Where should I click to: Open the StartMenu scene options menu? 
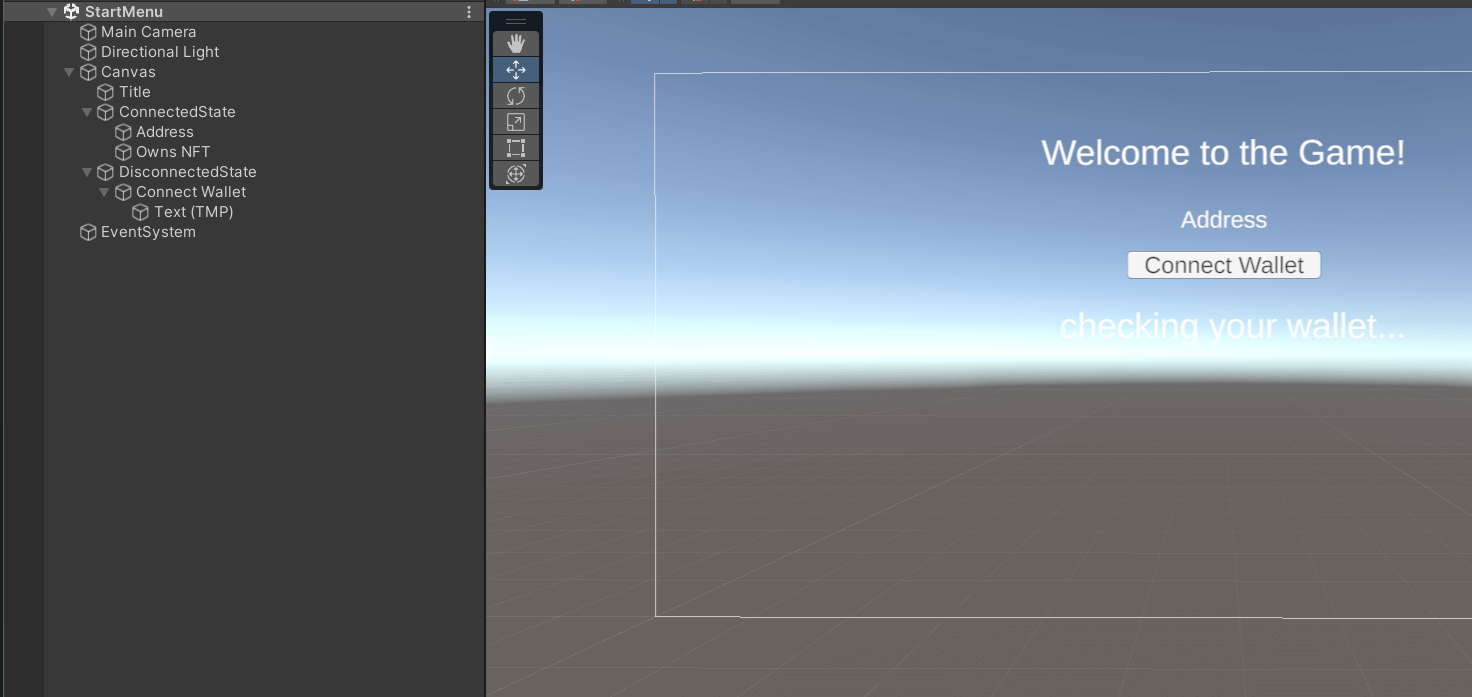(467, 11)
